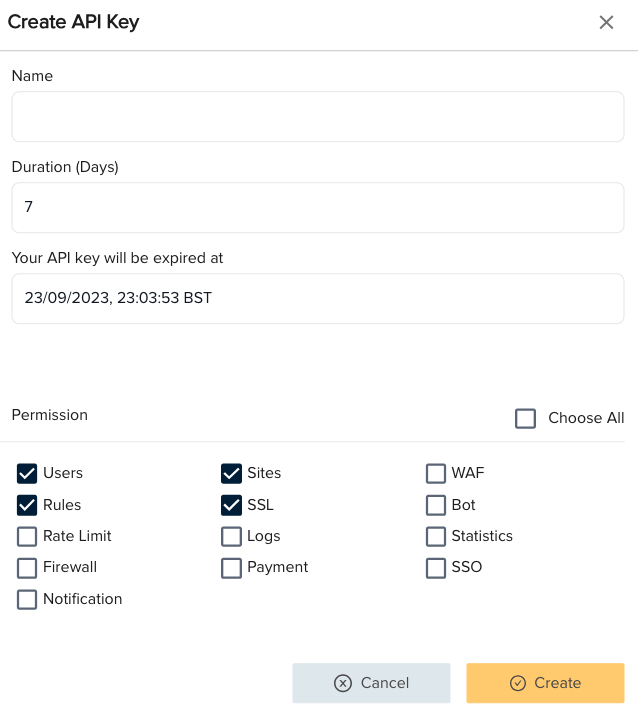The image size is (638, 715).
Task: Click the Name input field
Action: tap(318, 117)
